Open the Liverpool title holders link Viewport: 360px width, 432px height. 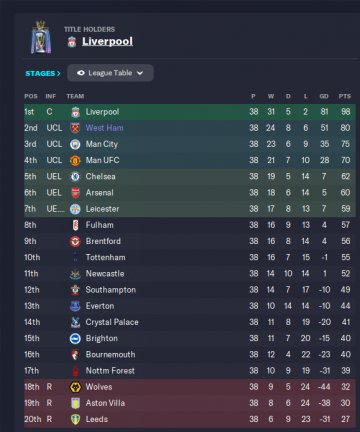[107, 42]
